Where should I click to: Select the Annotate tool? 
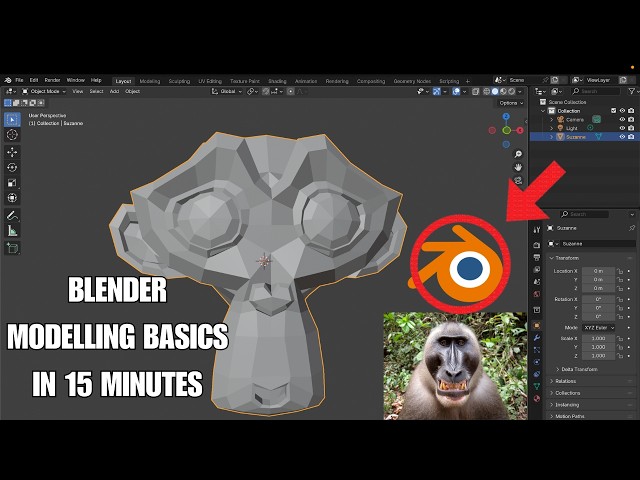tap(12, 216)
